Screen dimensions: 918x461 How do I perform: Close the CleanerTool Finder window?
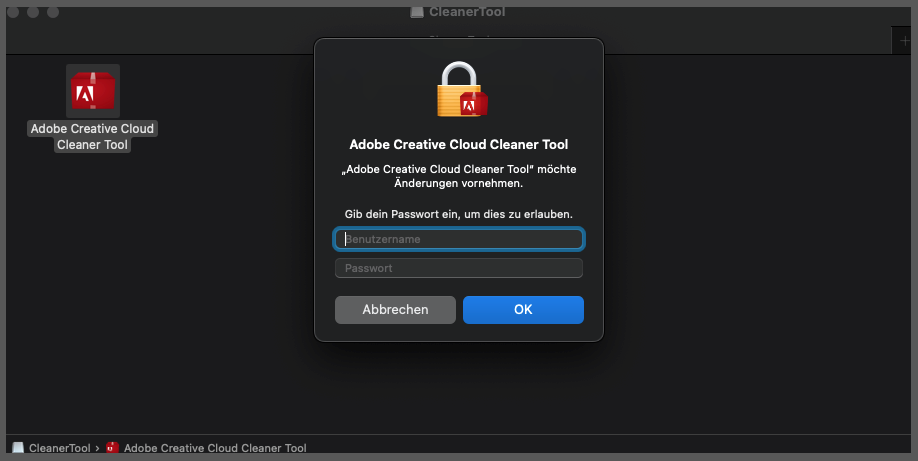[13, 12]
